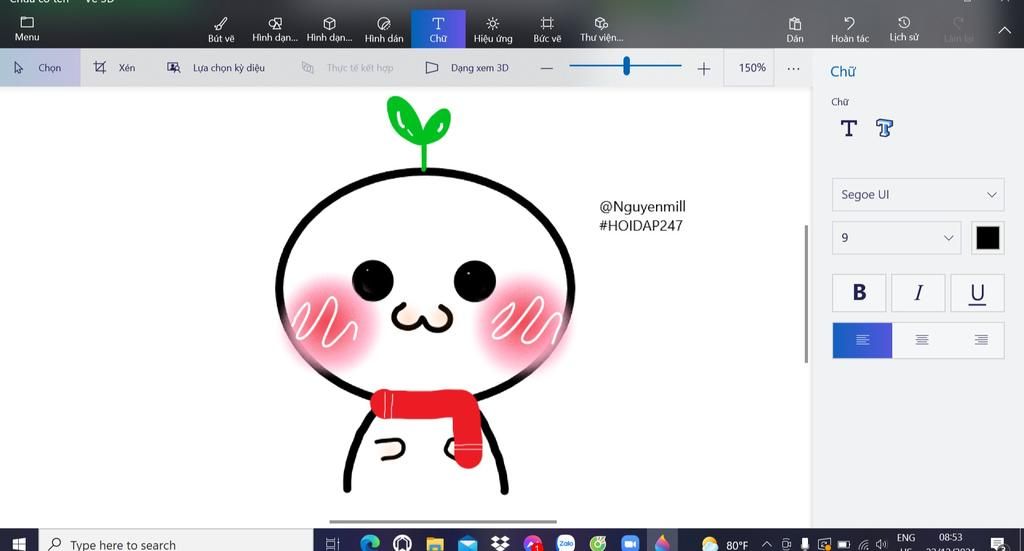Activate the Chọn select tool
Screen dimensions: 1024x551
coord(39,67)
